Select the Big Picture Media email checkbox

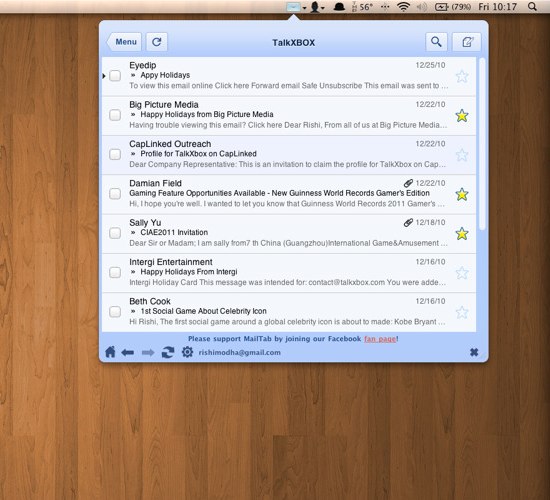click(x=115, y=115)
